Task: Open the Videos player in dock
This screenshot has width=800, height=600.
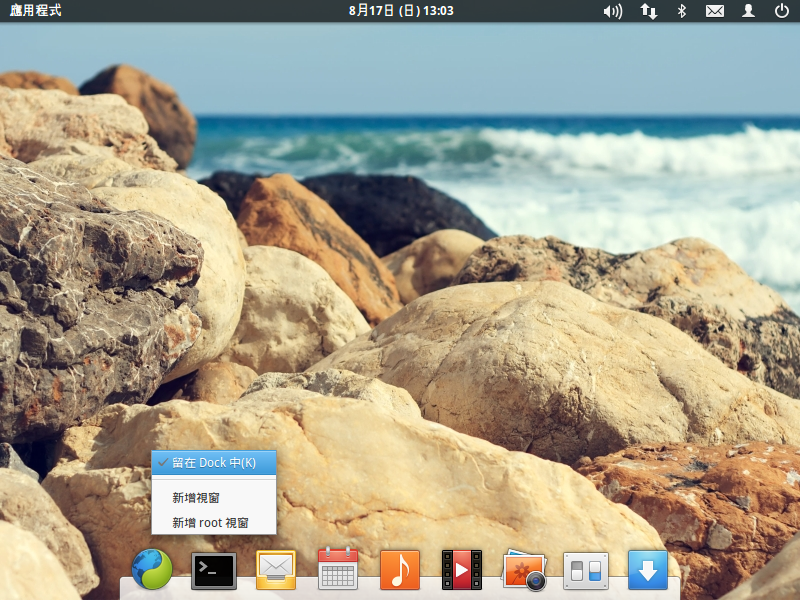Action: (x=462, y=569)
